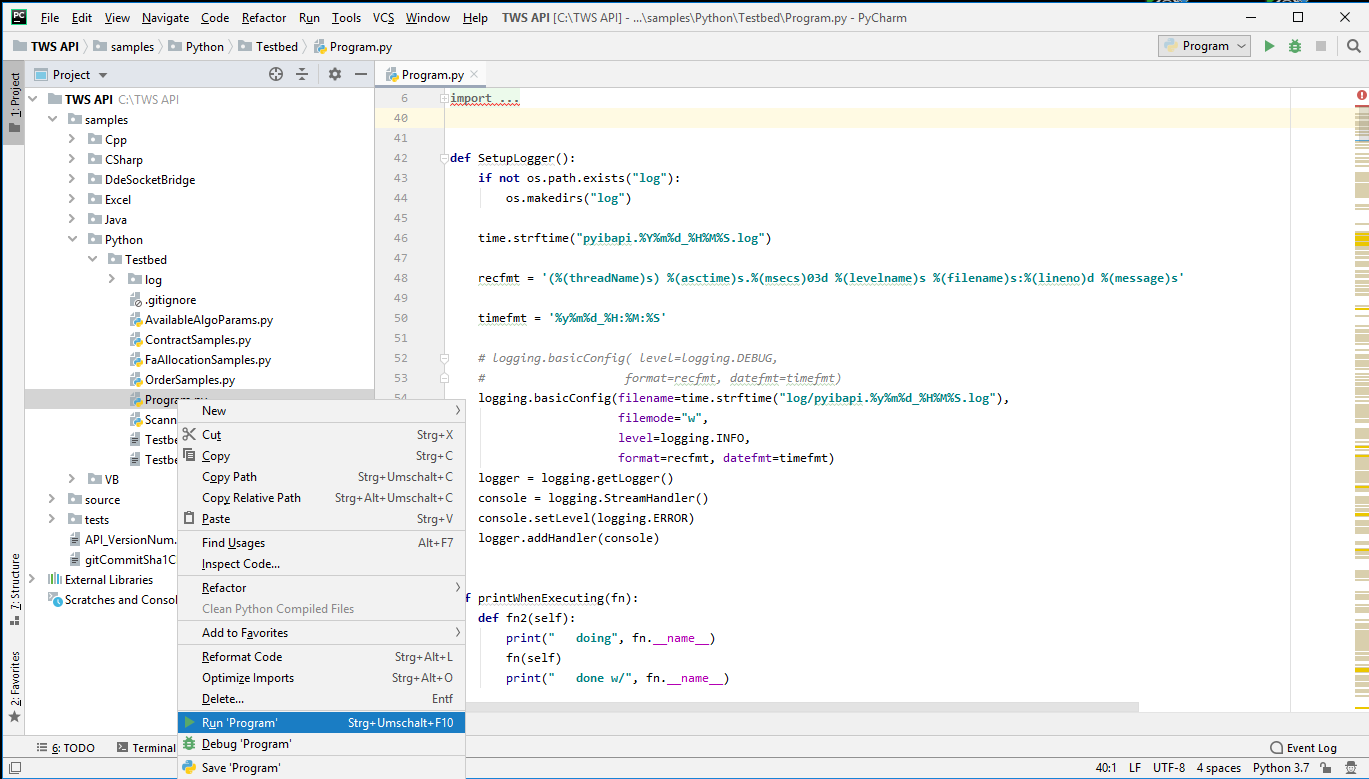Click the green Run button in toolbar
The height and width of the screenshot is (779, 1369).
[1269, 46]
